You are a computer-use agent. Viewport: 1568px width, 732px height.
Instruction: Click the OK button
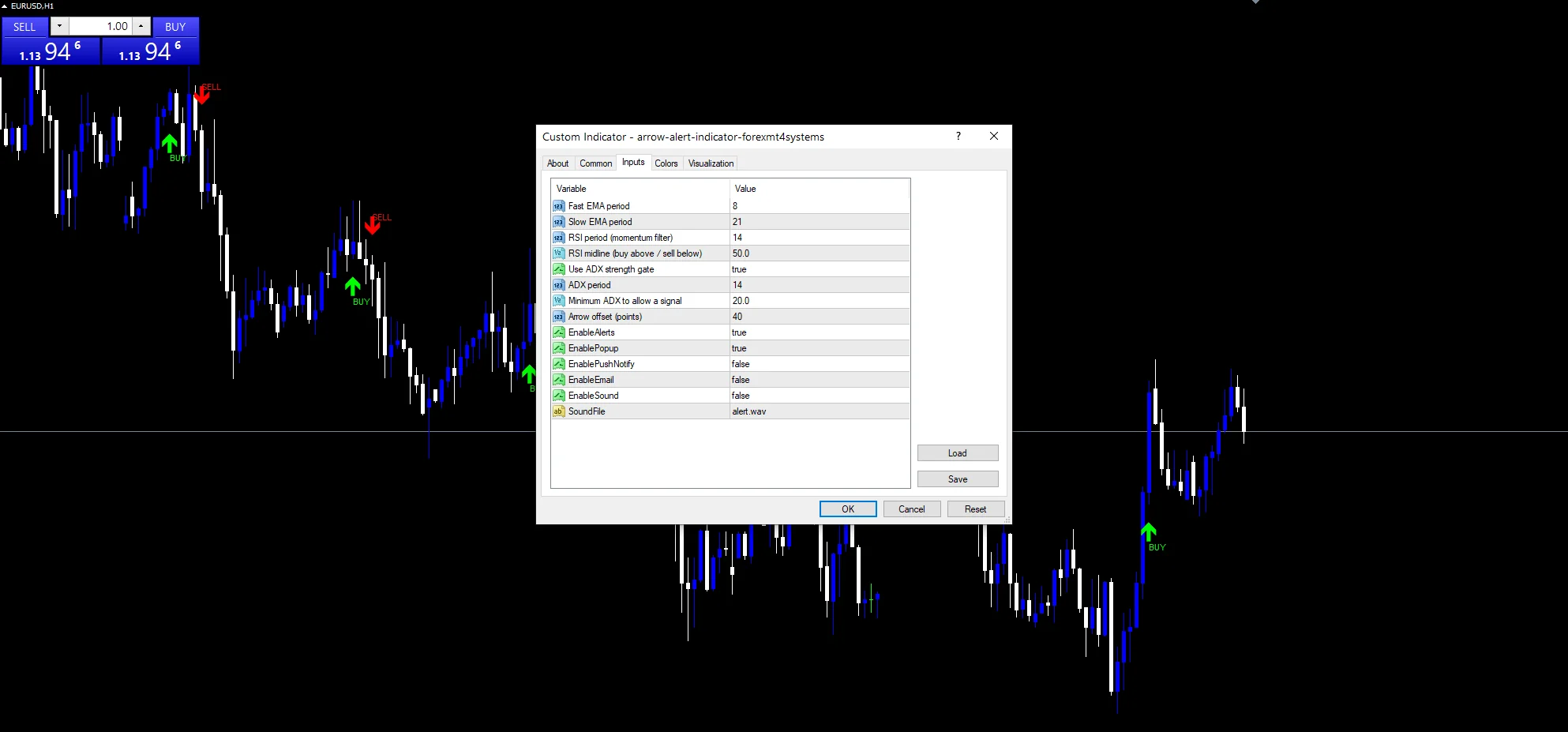(848, 509)
